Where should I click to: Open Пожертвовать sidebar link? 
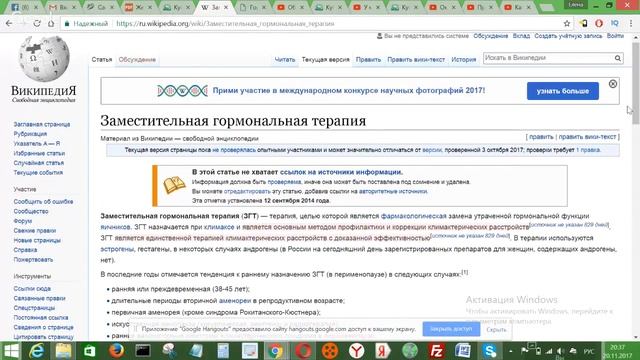[x=33, y=260]
